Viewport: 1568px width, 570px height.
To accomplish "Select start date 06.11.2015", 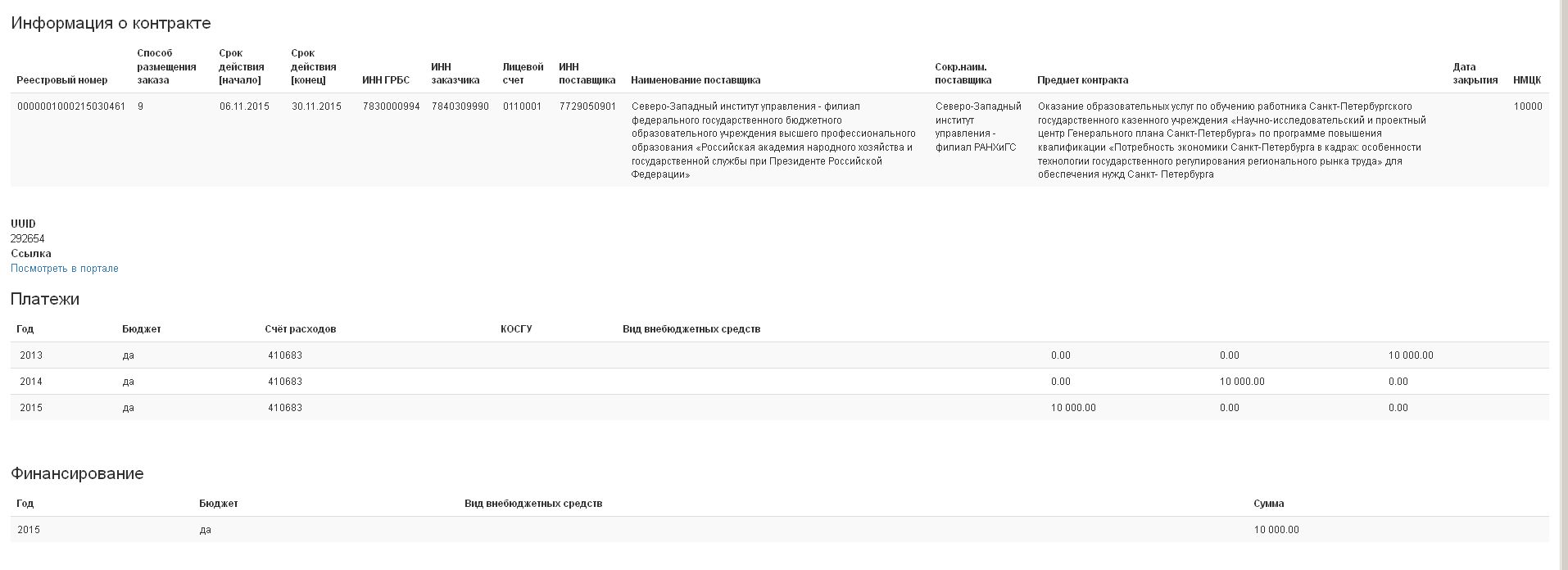I will [x=244, y=106].
